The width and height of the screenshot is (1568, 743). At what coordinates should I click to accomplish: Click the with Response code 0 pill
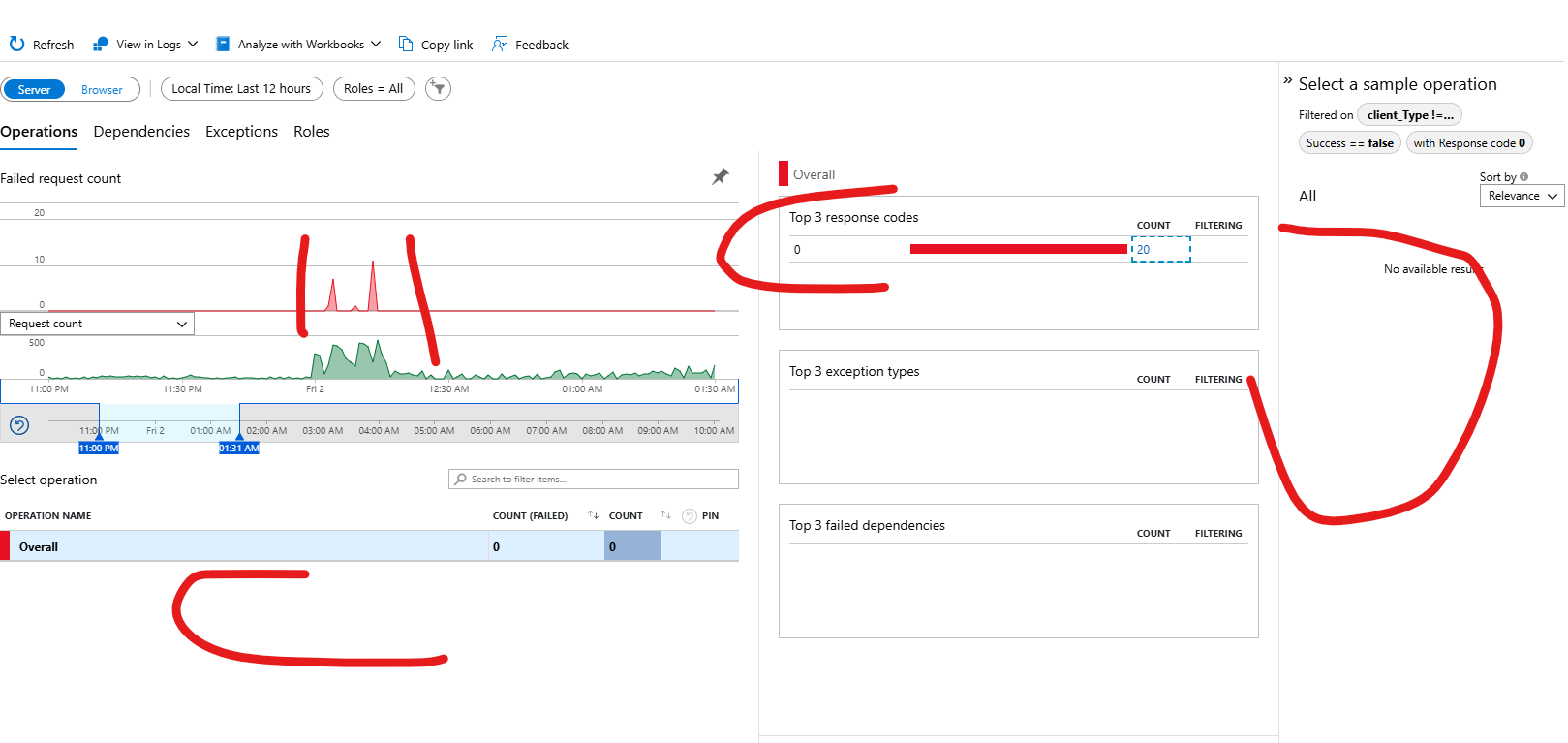tap(1469, 143)
